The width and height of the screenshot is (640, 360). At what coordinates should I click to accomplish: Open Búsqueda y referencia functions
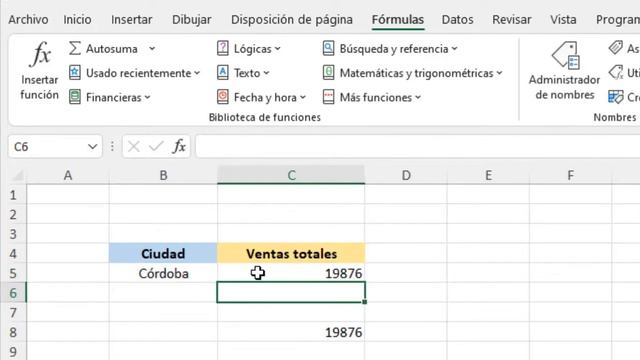(x=390, y=49)
